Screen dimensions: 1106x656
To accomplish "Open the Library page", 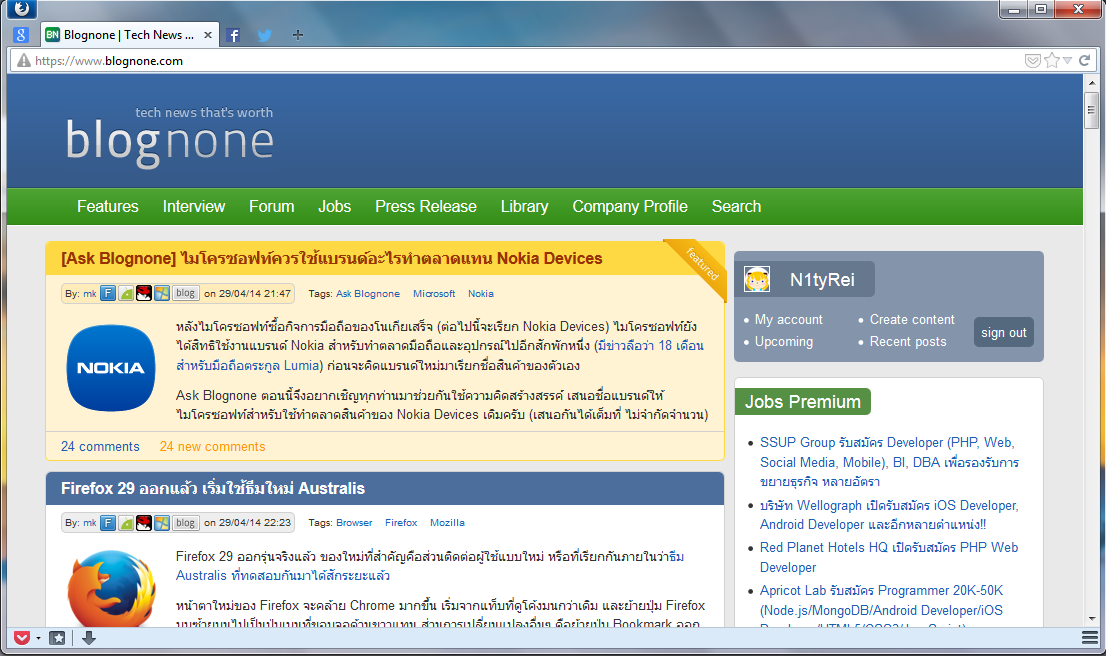I will tap(524, 207).
